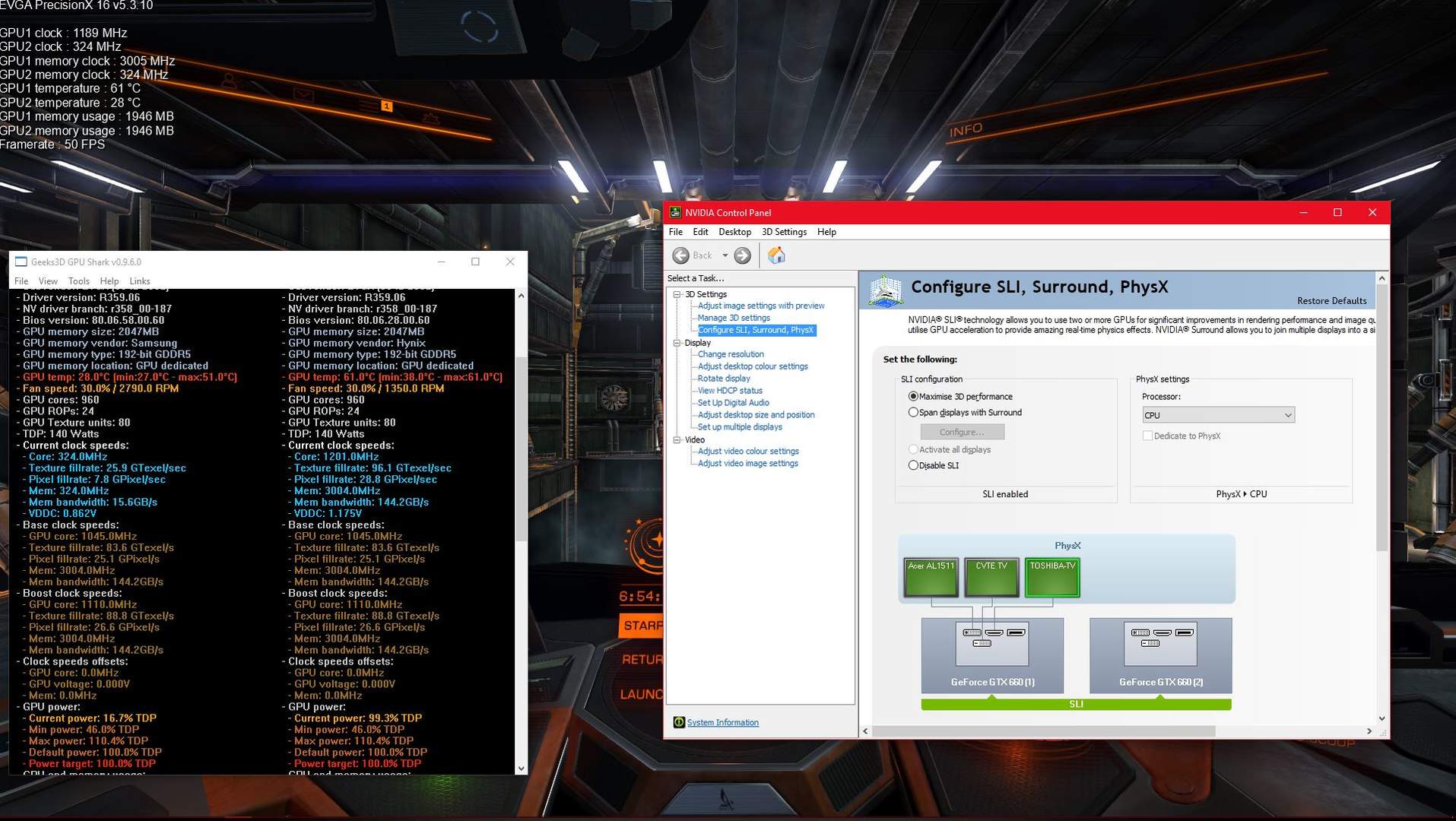Open File menu in GPU Shark
The image size is (1456, 821).
click(21, 281)
